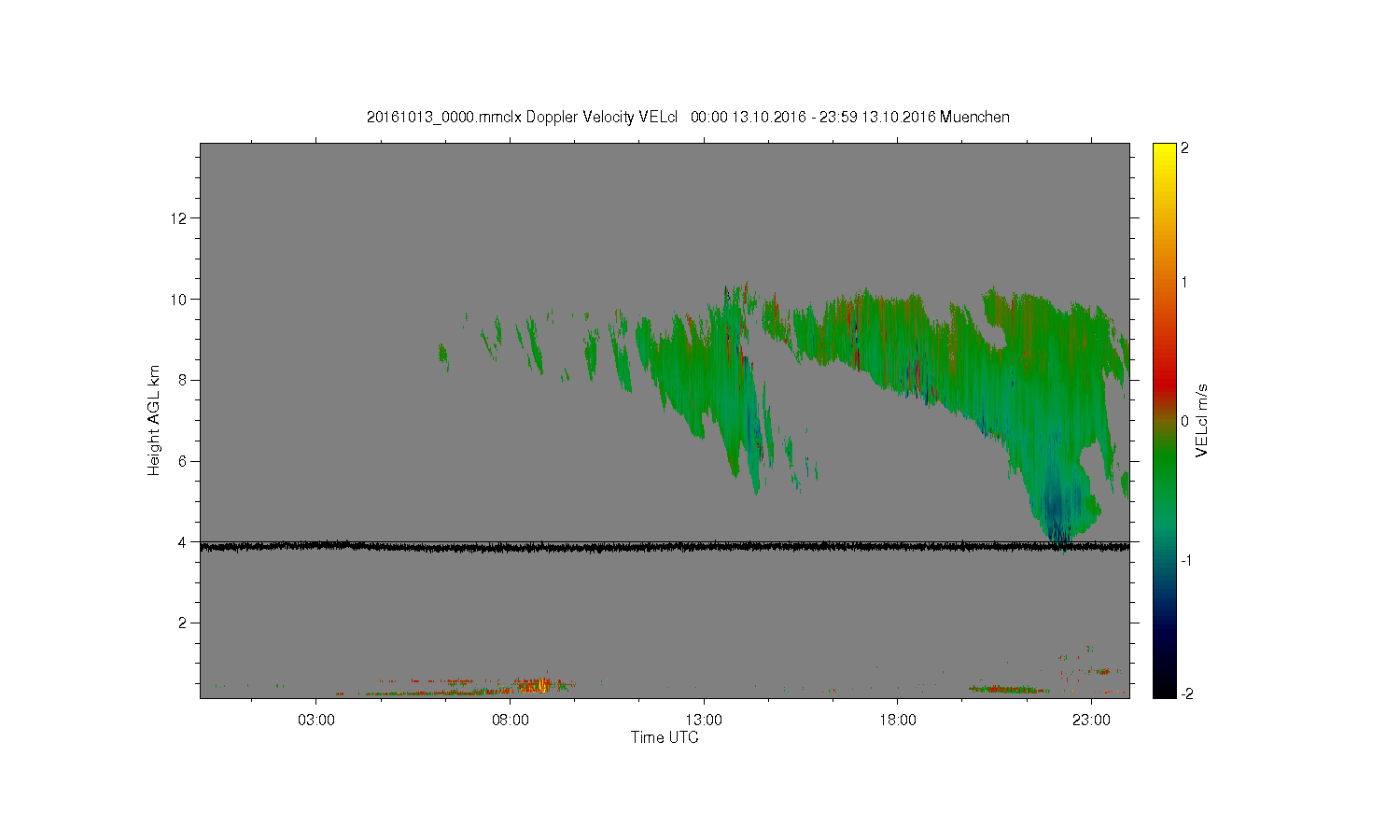The image size is (1400, 840).
Task: Click the 'VELcl m/s' colorbar label
Action: pyautogui.click(x=1202, y=420)
